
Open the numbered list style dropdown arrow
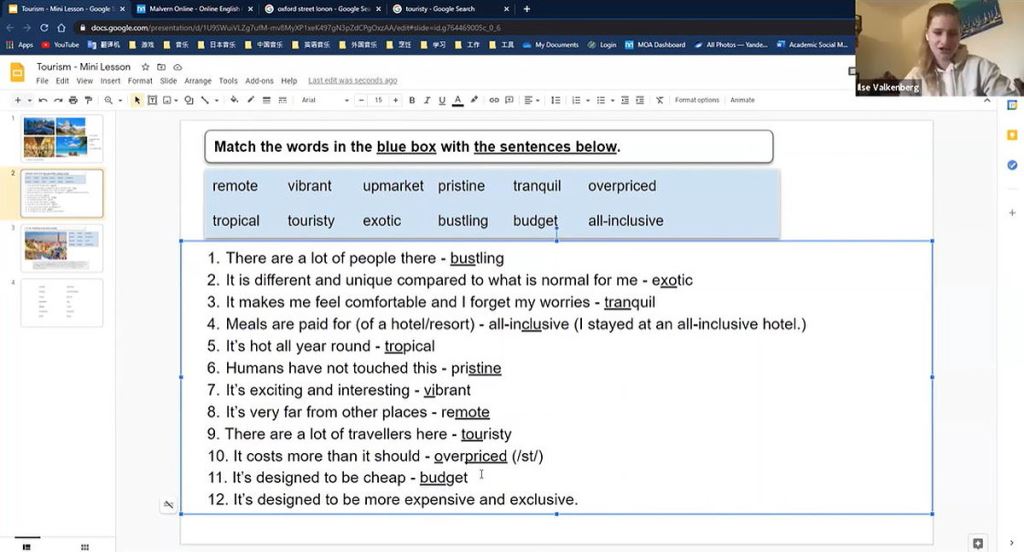(588, 101)
